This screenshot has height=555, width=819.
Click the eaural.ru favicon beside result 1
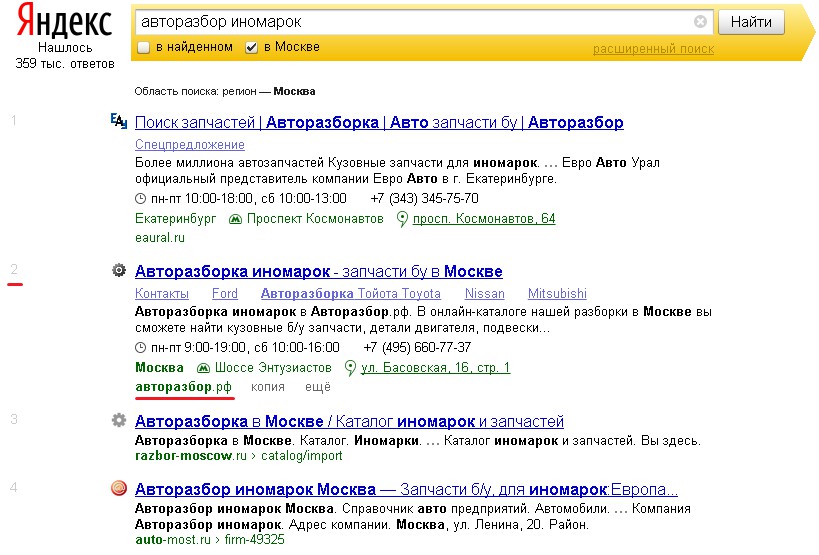(119, 121)
